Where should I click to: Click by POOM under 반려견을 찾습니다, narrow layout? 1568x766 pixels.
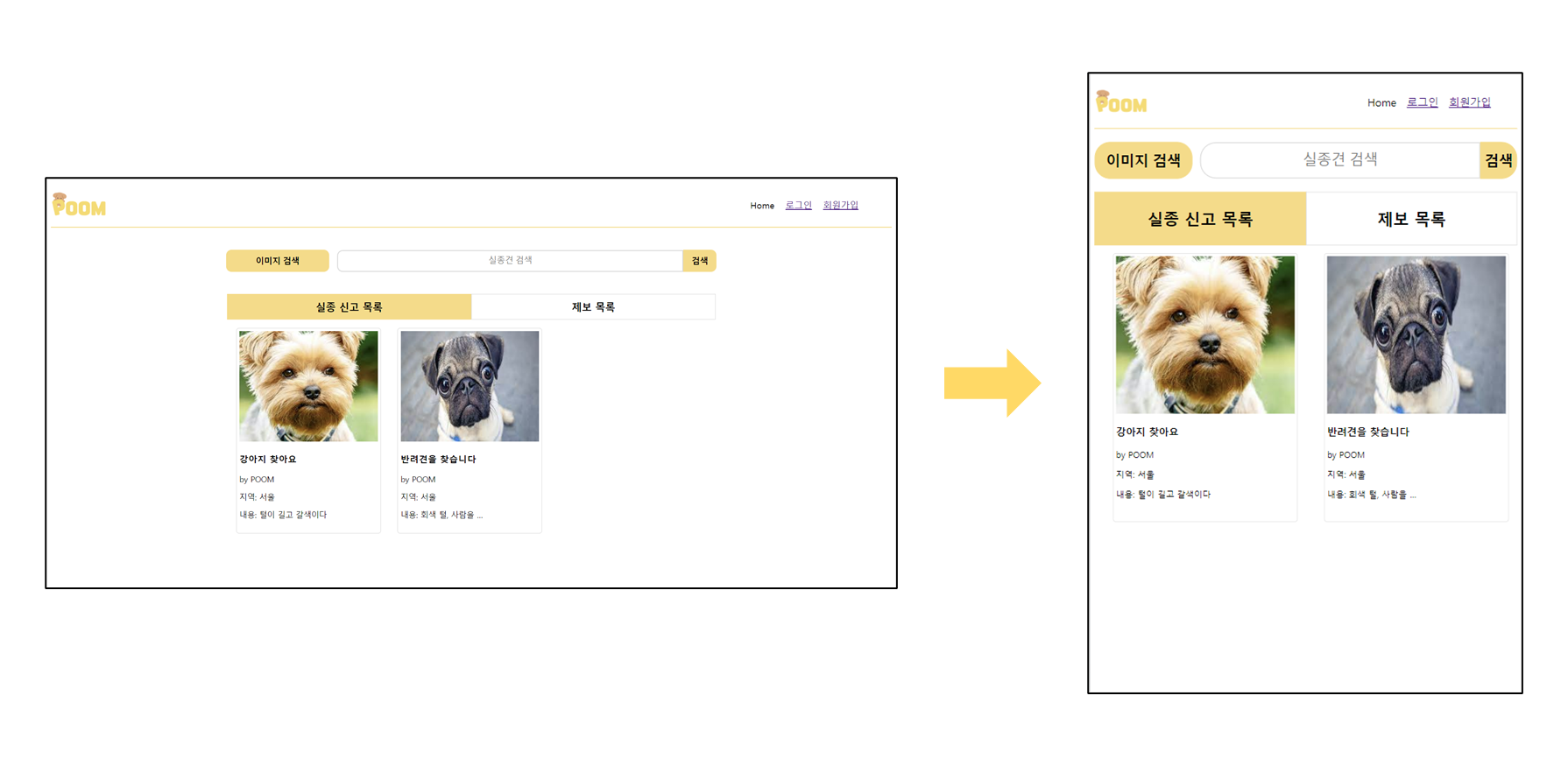[x=1346, y=455]
